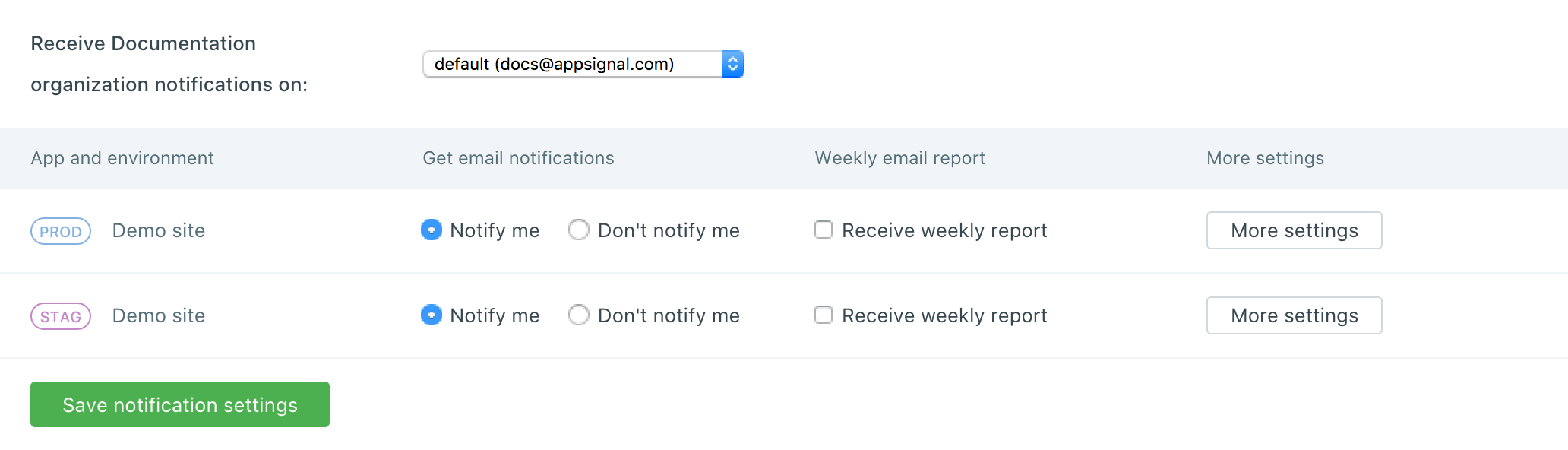Click the App and environment column header
This screenshot has width=1568, height=450.
(x=122, y=158)
